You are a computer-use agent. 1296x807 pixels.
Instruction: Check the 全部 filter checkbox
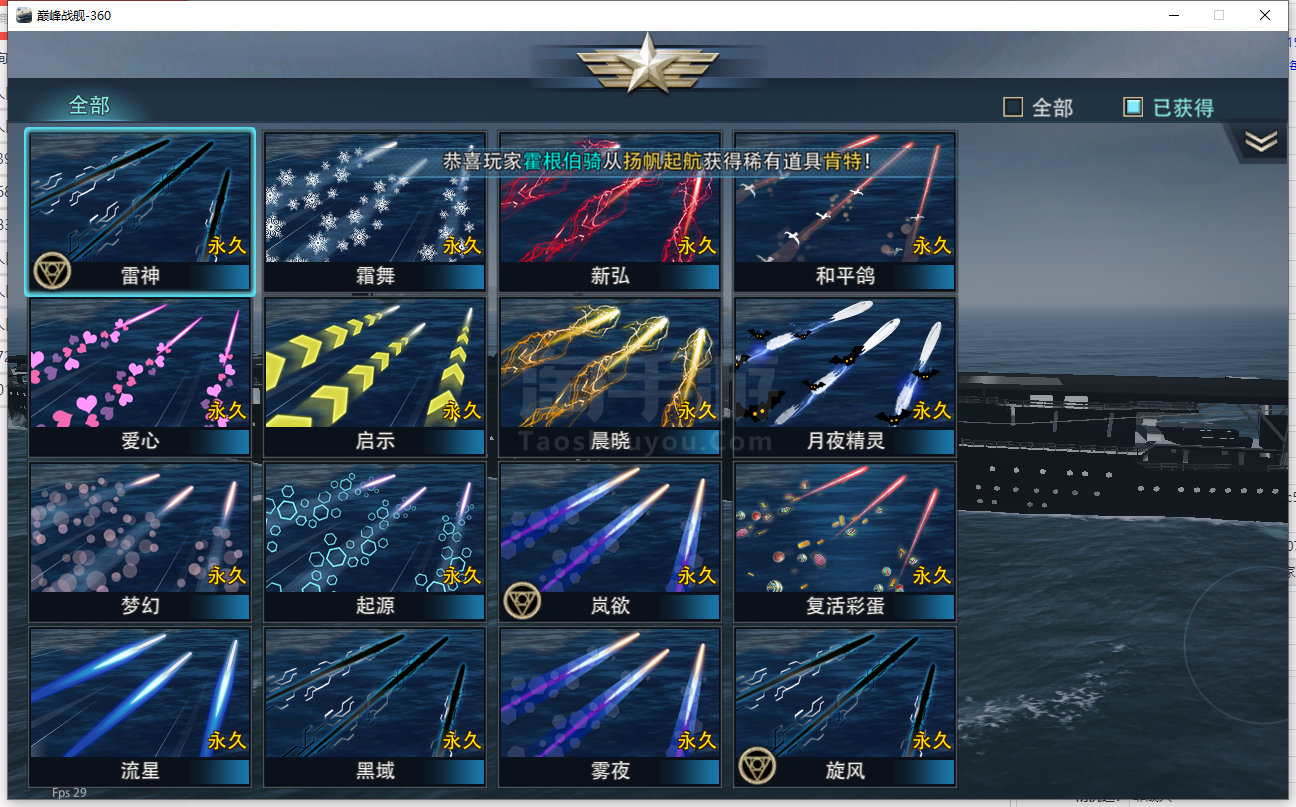1013,107
